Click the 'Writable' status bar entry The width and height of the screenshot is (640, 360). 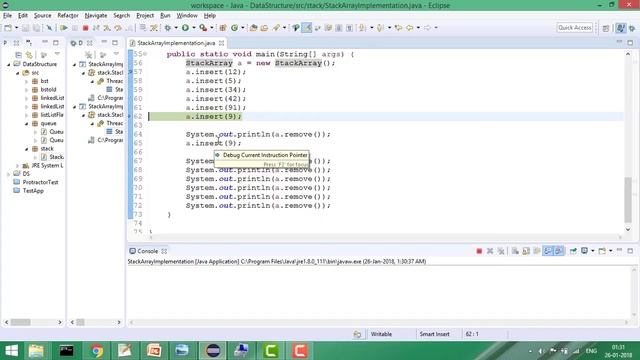click(381, 334)
